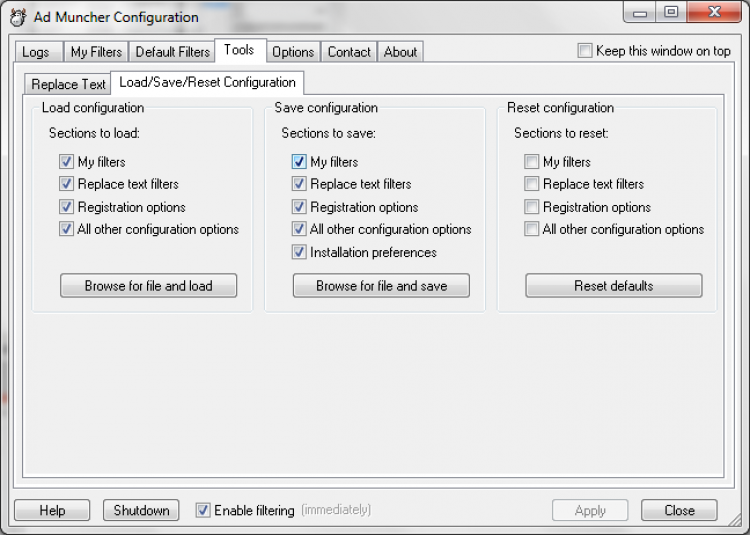This screenshot has height=535, width=750.
Task: Click the Ad Muncher cow icon in title bar
Action: (x=17, y=16)
